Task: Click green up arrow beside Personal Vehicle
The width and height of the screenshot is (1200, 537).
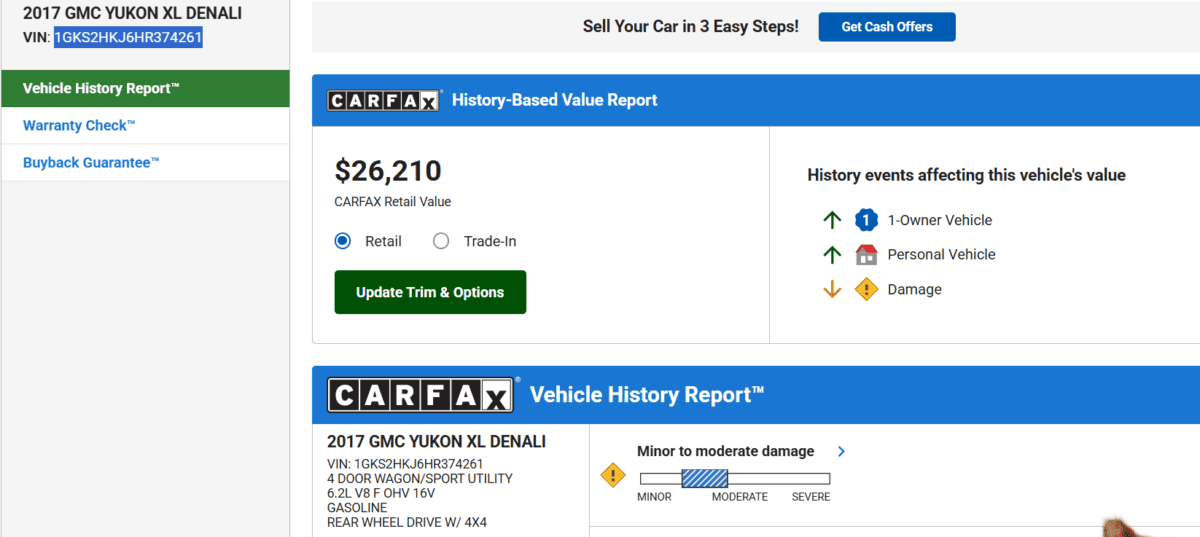Action: (832, 254)
